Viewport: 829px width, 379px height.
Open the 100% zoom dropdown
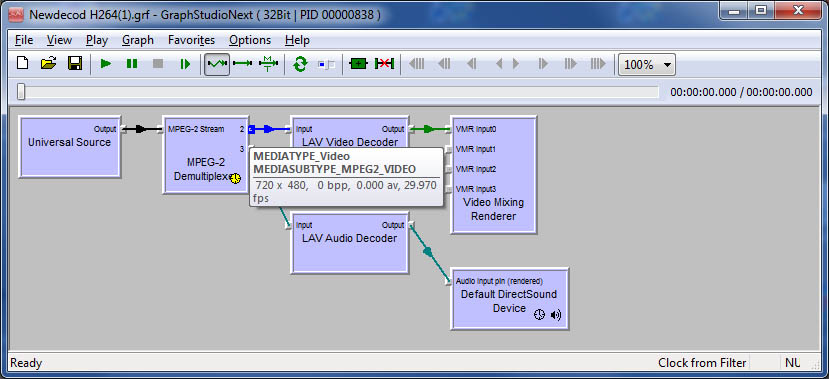[x=647, y=64]
